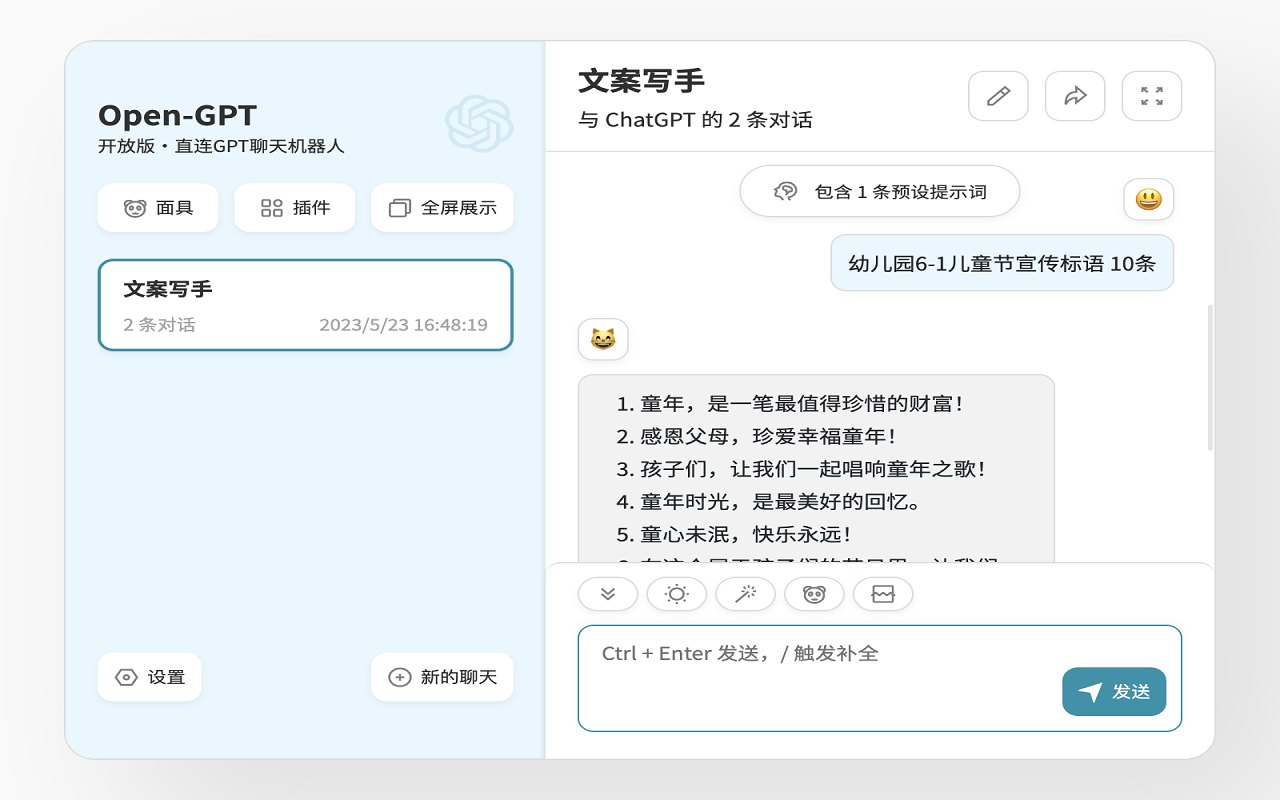Screen dimensions: 1280x800
Task: Open the 面具 masks button
Action: (158, 208)
